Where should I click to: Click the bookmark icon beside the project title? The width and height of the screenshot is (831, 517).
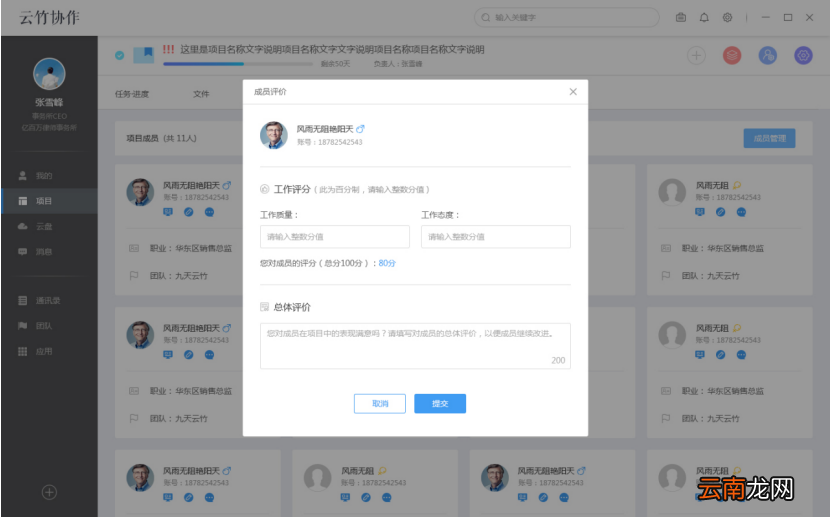[x=144, y=55]
